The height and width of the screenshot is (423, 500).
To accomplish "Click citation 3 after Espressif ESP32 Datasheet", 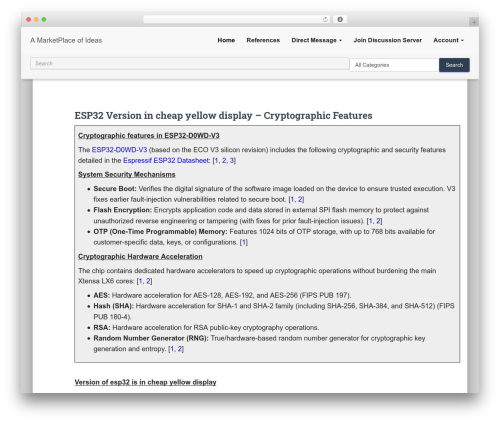I will (x=232, y=160).
